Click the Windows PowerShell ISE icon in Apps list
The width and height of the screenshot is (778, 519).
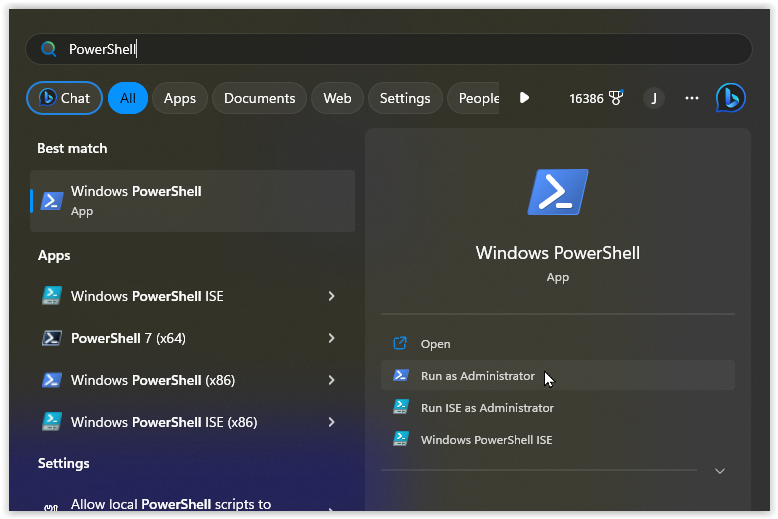click(52, 296)
